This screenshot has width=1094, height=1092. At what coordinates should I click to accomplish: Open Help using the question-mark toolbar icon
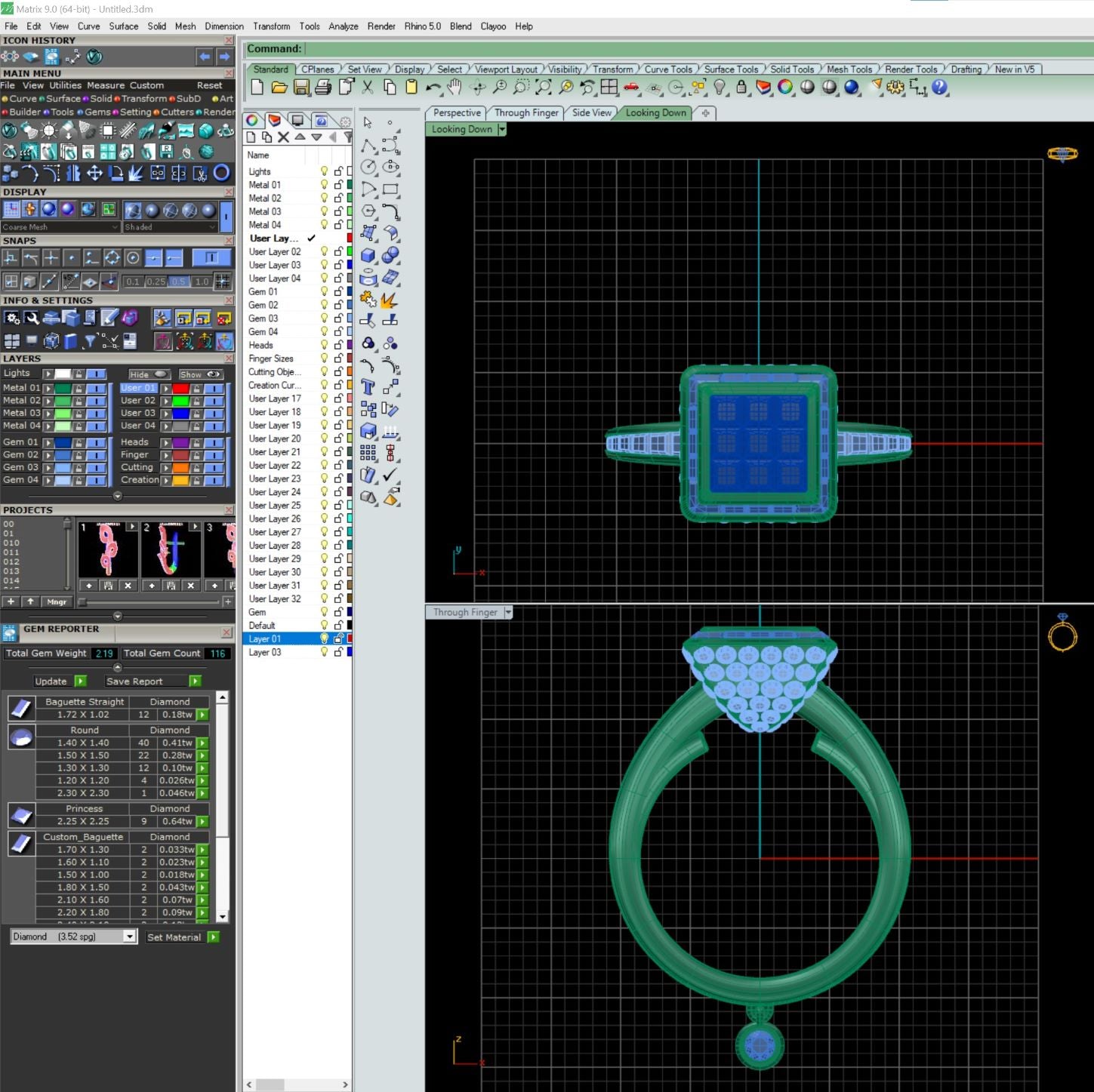tap(939, 88)
